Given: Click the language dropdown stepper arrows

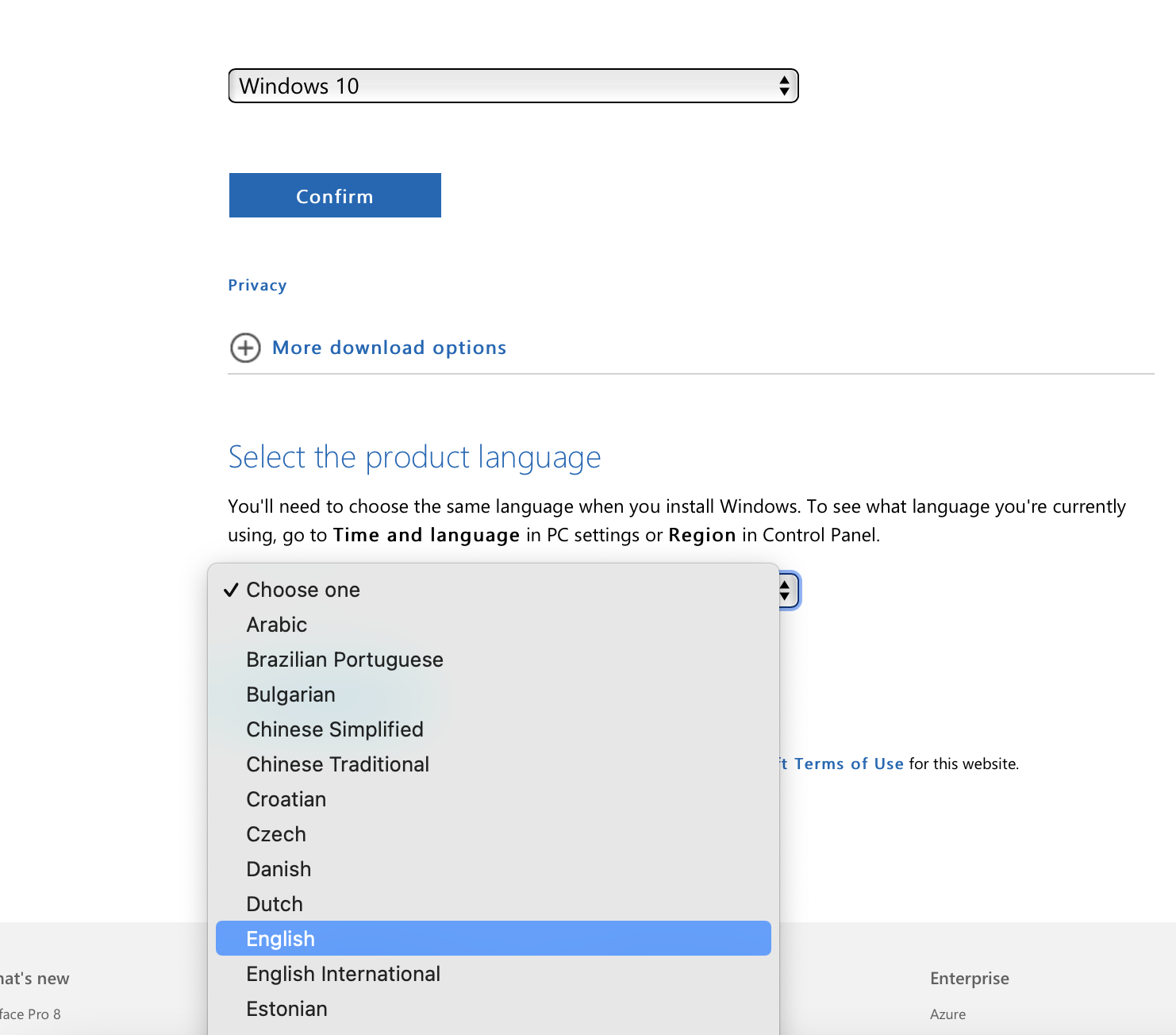Looking at the screenshot, I should [x=785, y=591].
